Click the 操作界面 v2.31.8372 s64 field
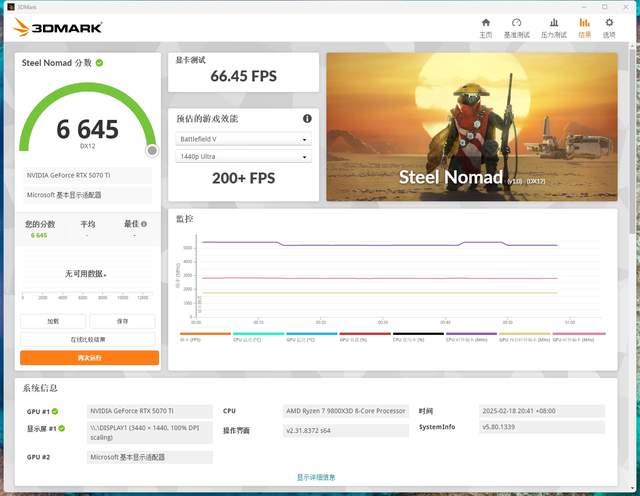640x496 pixels. pos(346,430)
